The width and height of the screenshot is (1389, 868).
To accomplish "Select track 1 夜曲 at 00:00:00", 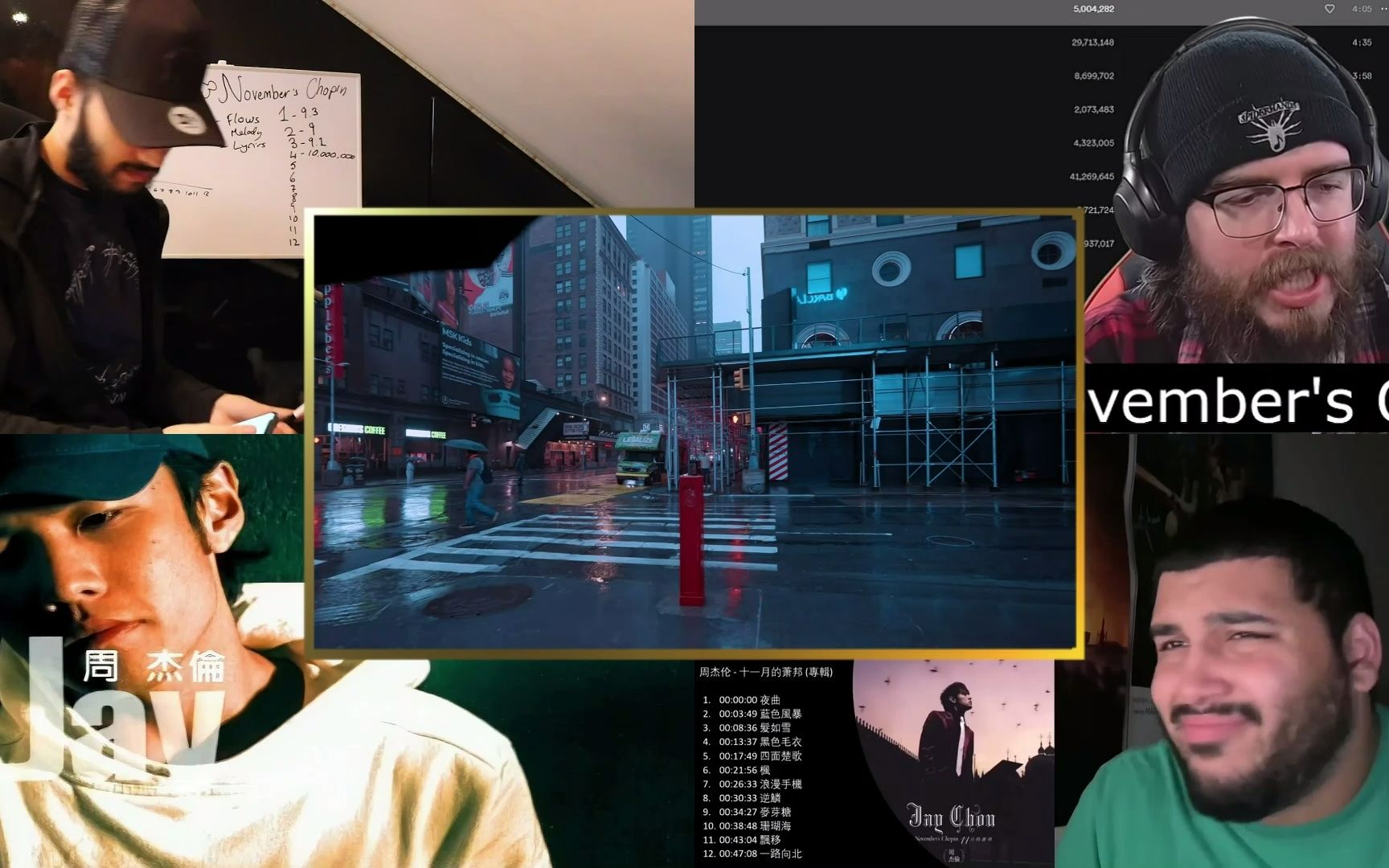I will tap(741, 700).
